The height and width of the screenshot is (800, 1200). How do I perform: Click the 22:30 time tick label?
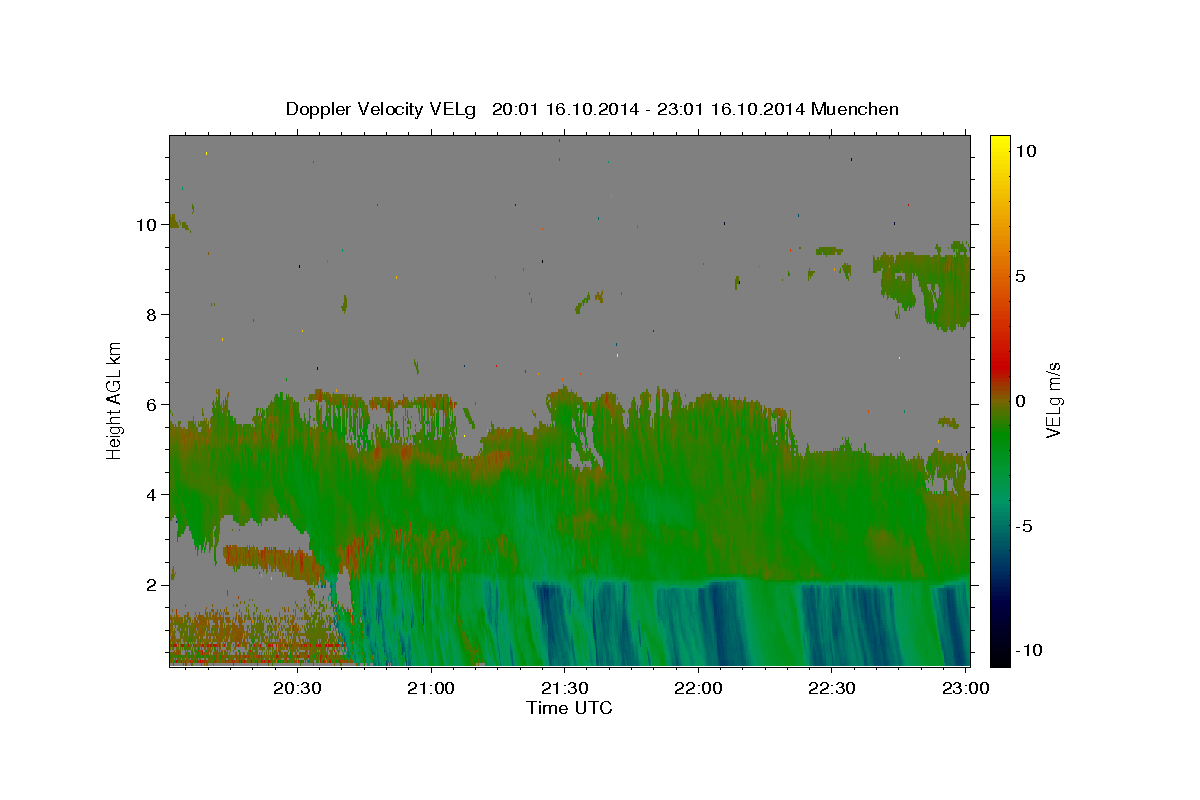[832, 688]
